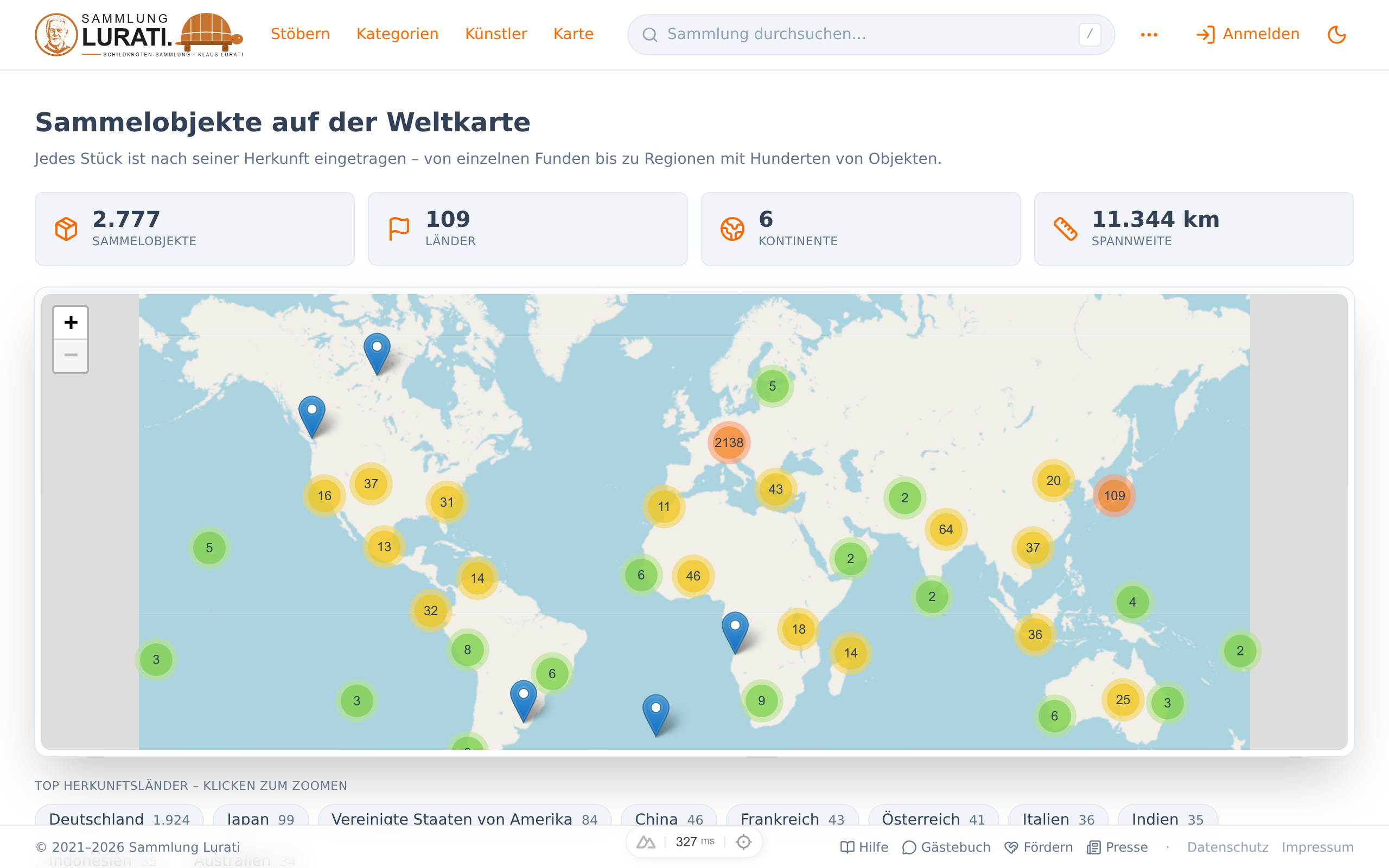1389x868 pixels.
Task: Click the box icon on Sammelobjekte card
Action: tap(66, 229)
